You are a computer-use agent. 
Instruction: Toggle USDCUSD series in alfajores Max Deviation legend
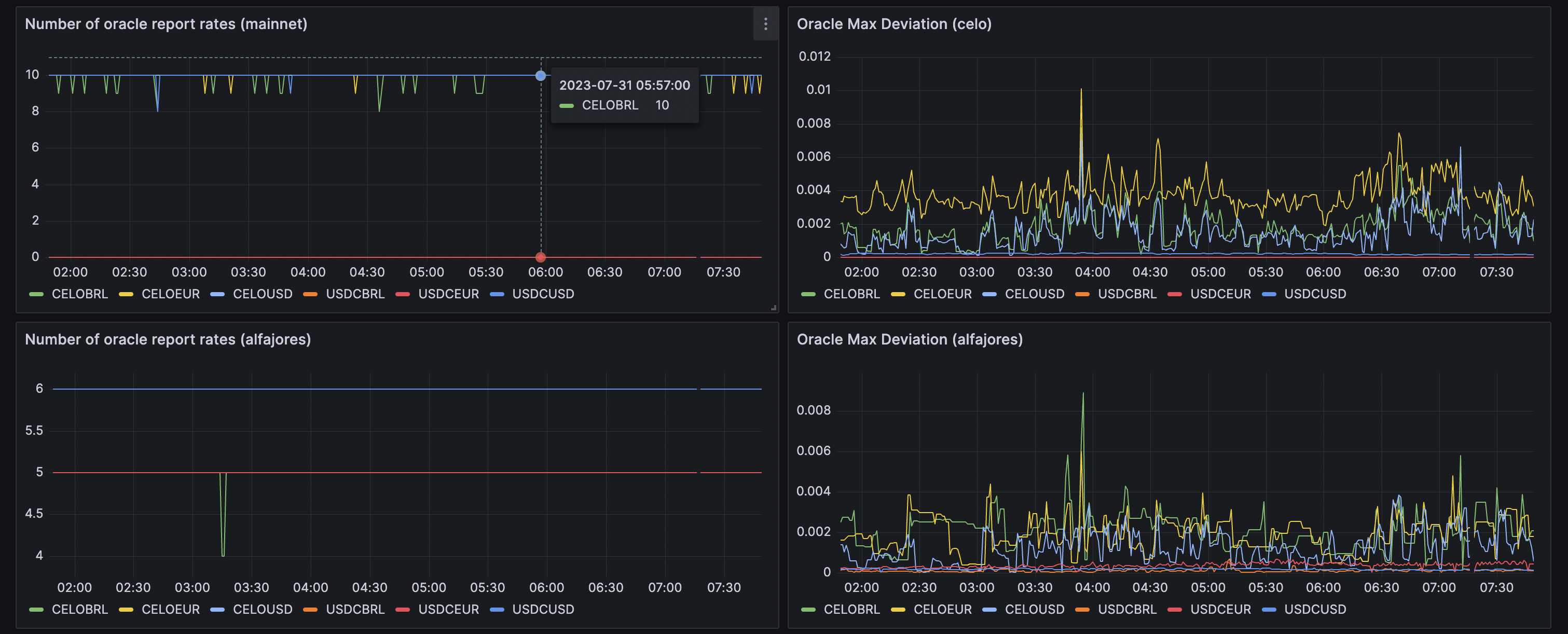coord(1315,609)
